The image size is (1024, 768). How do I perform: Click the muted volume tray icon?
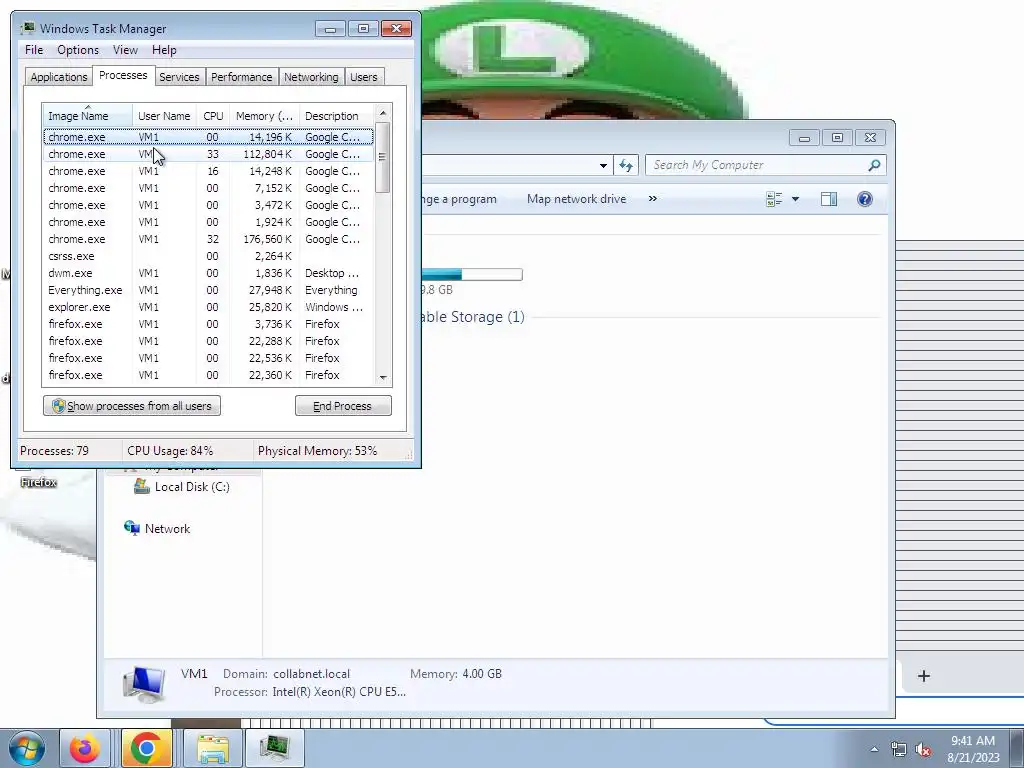[923, 750]
